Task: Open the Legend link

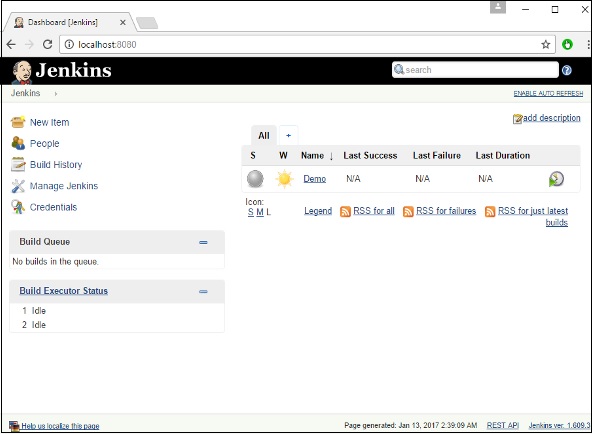Action: click(x=318, y=211)
